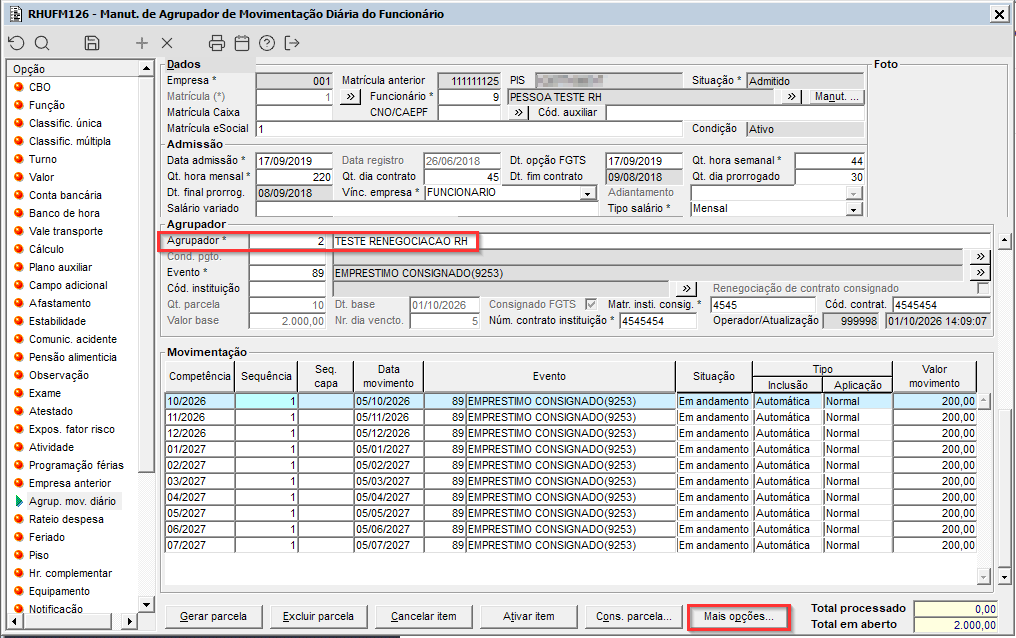Viewport: 1016px width, 638px height.
Task: Select the 03/2027 competência row
Action: pyautogui.click(x=570, y=481)
